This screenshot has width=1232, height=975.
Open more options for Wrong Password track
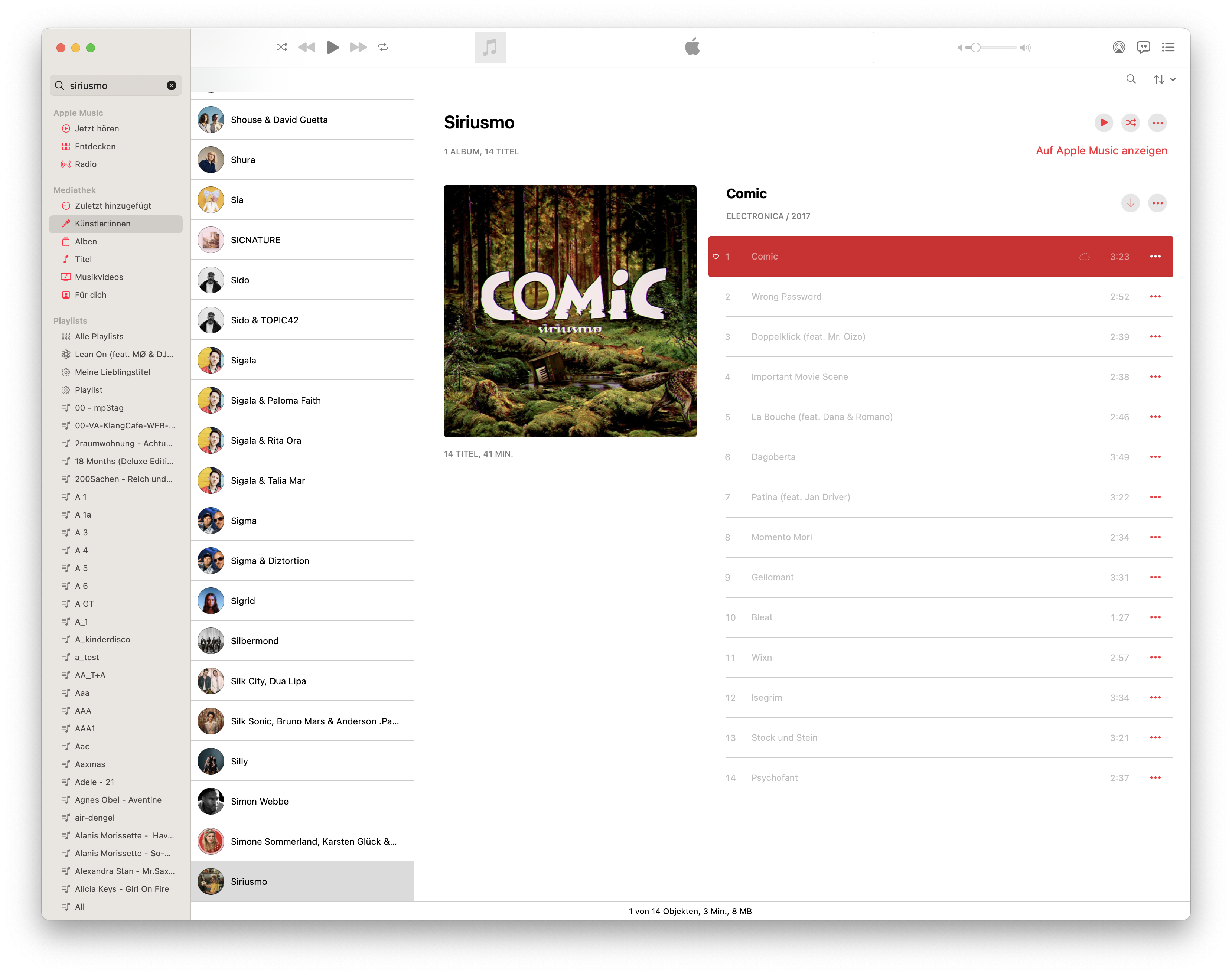click(x=1155, y=297)
